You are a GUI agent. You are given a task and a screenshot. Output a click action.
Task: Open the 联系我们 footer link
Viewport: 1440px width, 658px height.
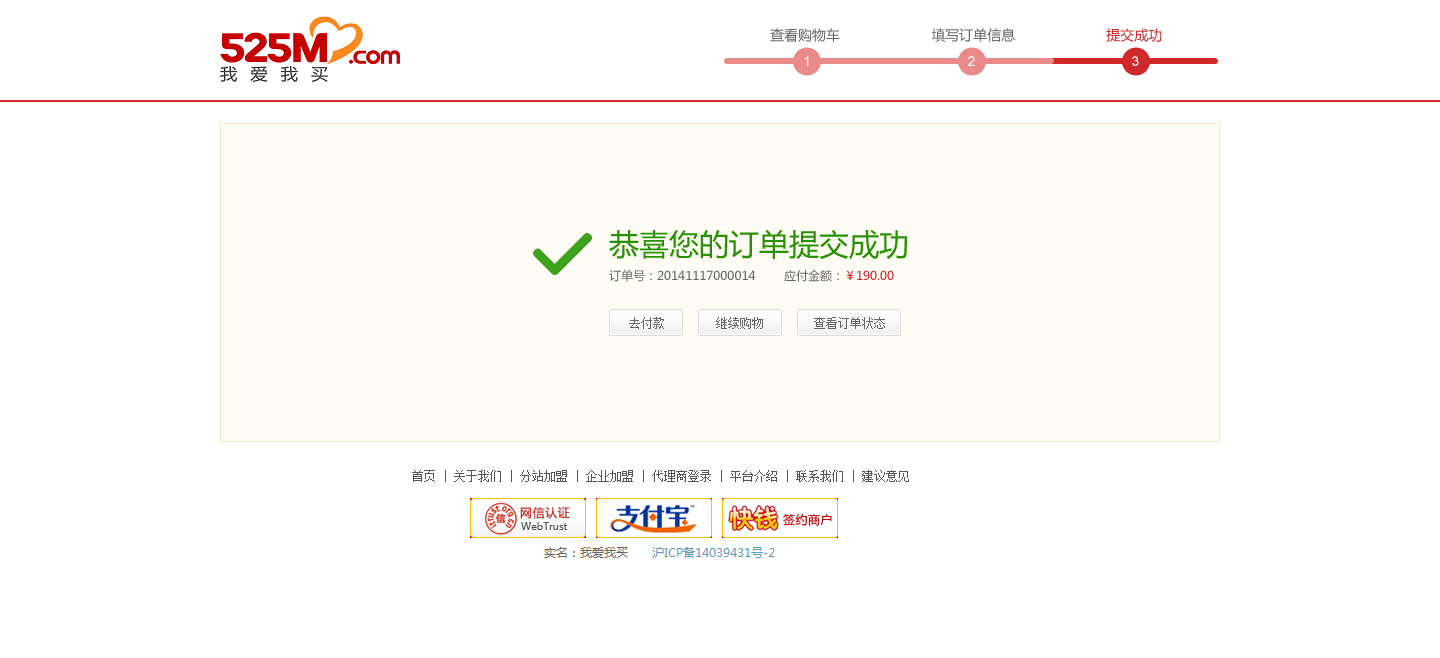pos(820,476)
